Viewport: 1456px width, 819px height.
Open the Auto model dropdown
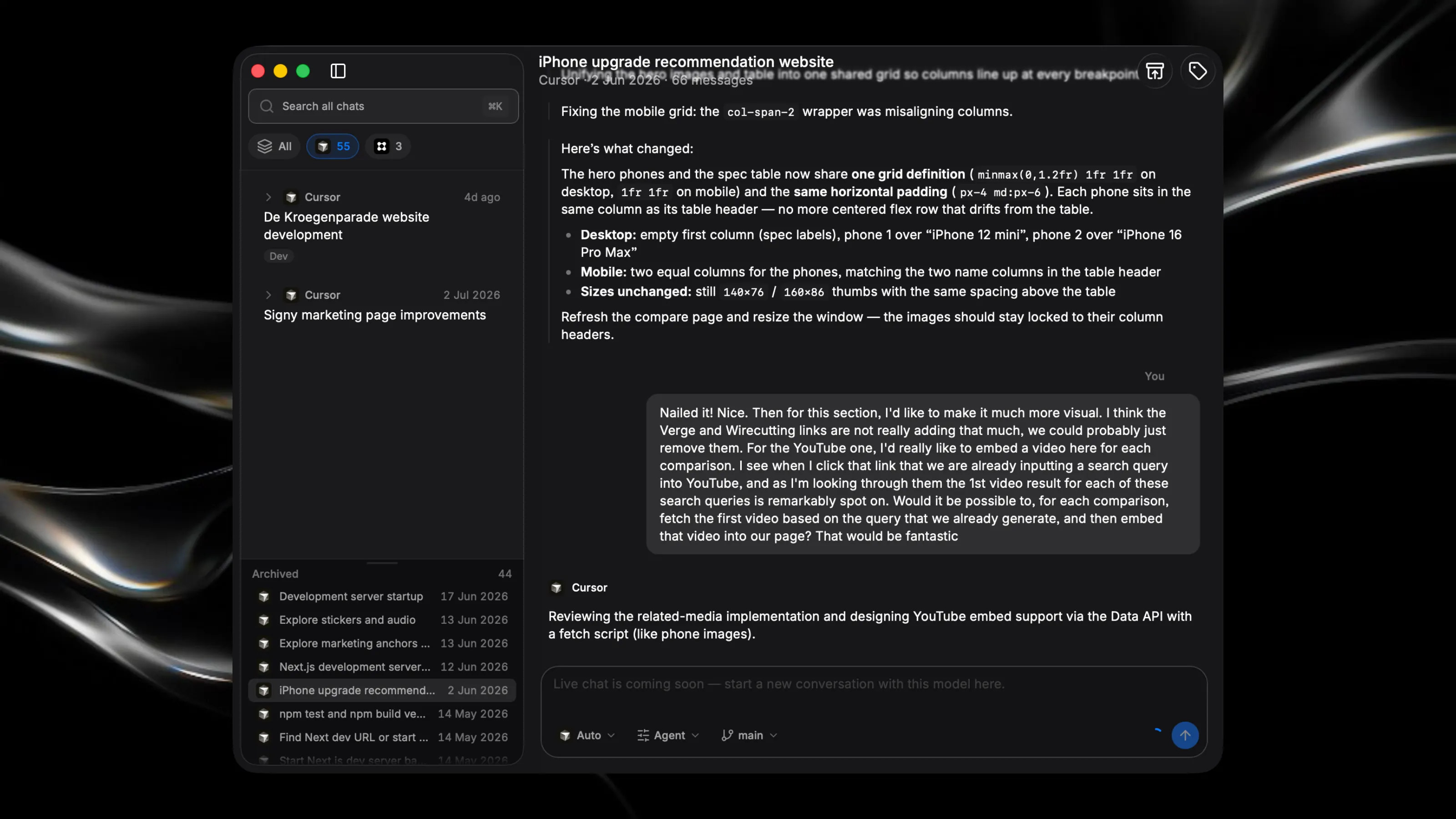point(587,735)
